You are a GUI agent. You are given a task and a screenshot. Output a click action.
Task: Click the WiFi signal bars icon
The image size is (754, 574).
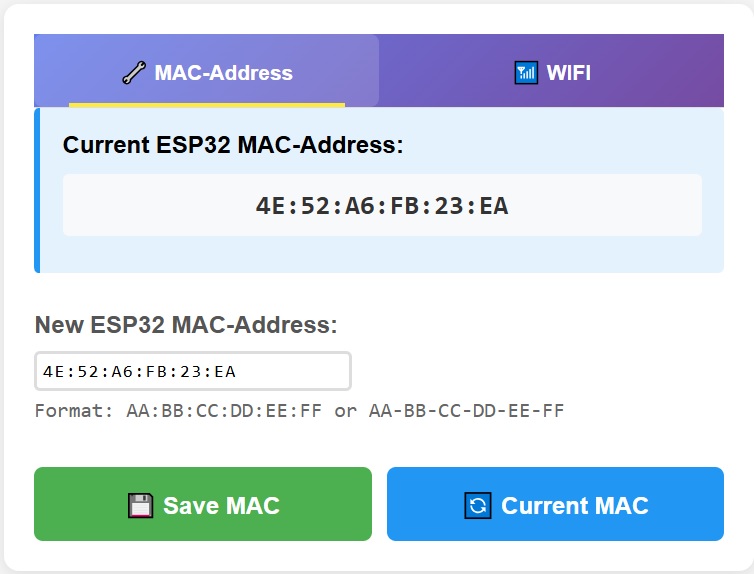(x=525, y=73)
